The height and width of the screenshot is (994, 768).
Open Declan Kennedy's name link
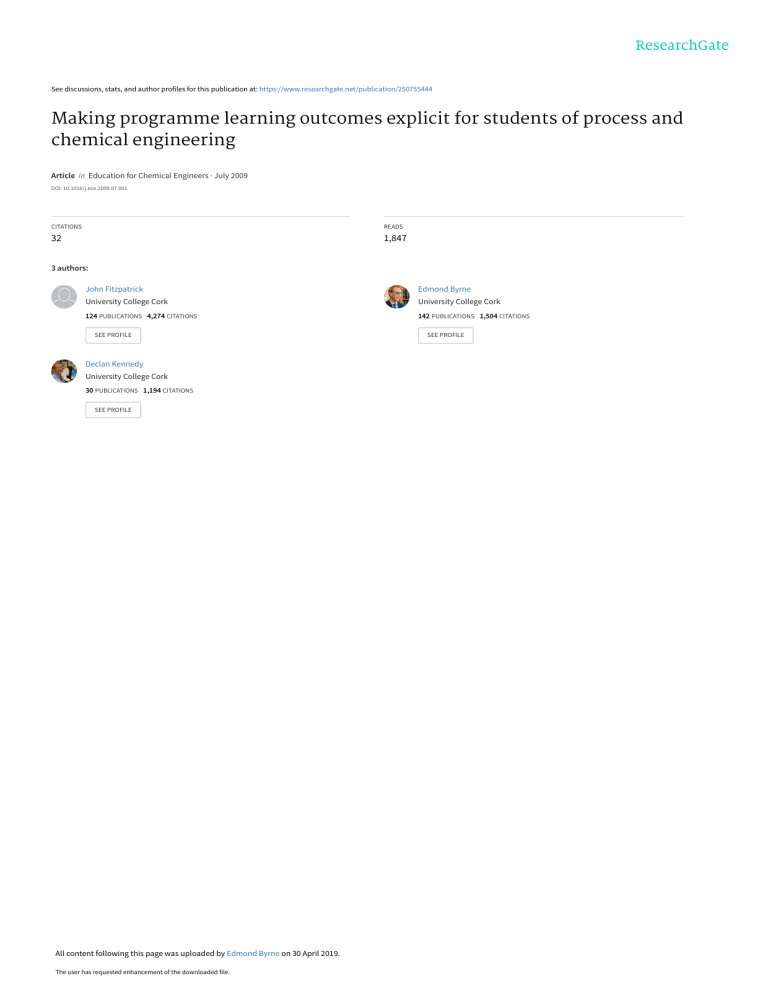(114, 364)
